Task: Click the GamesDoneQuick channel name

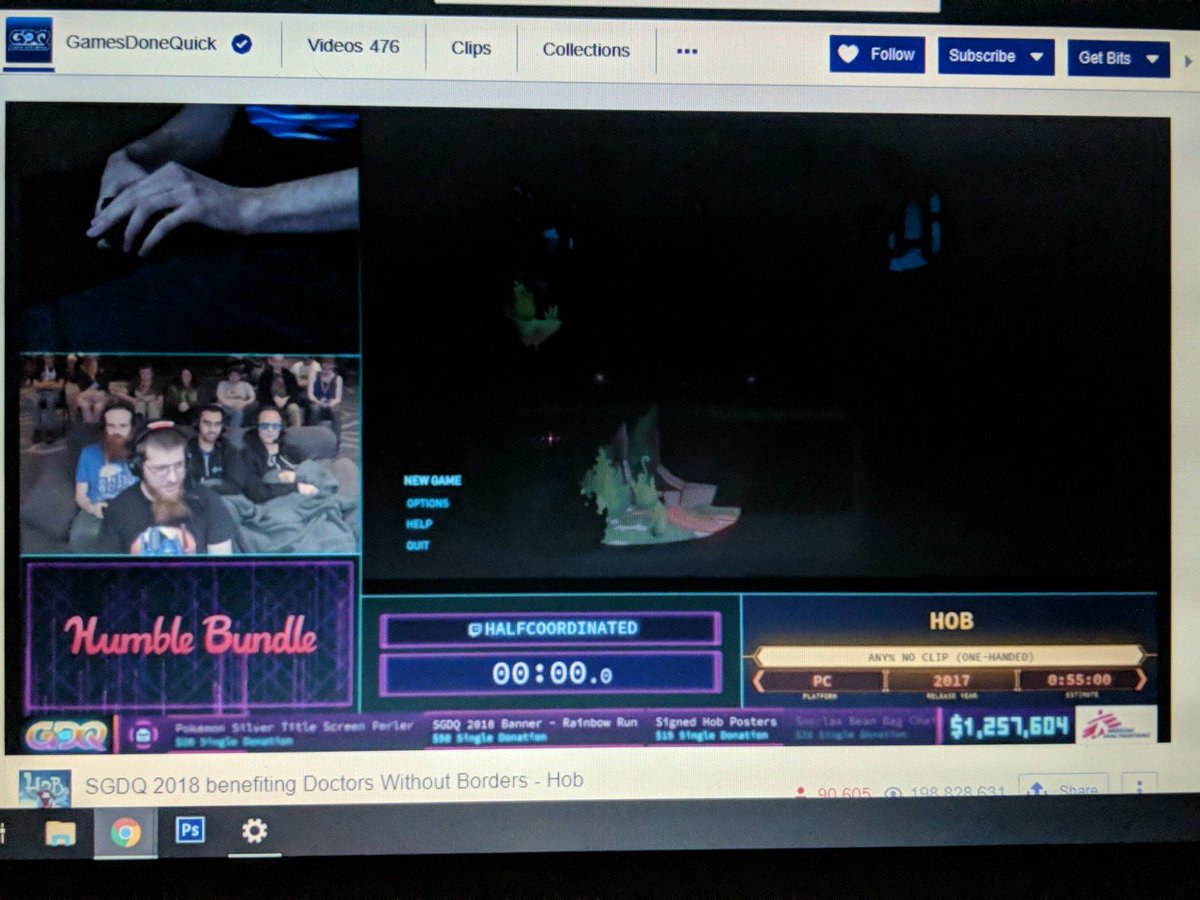Action: [x=141, y=43]
